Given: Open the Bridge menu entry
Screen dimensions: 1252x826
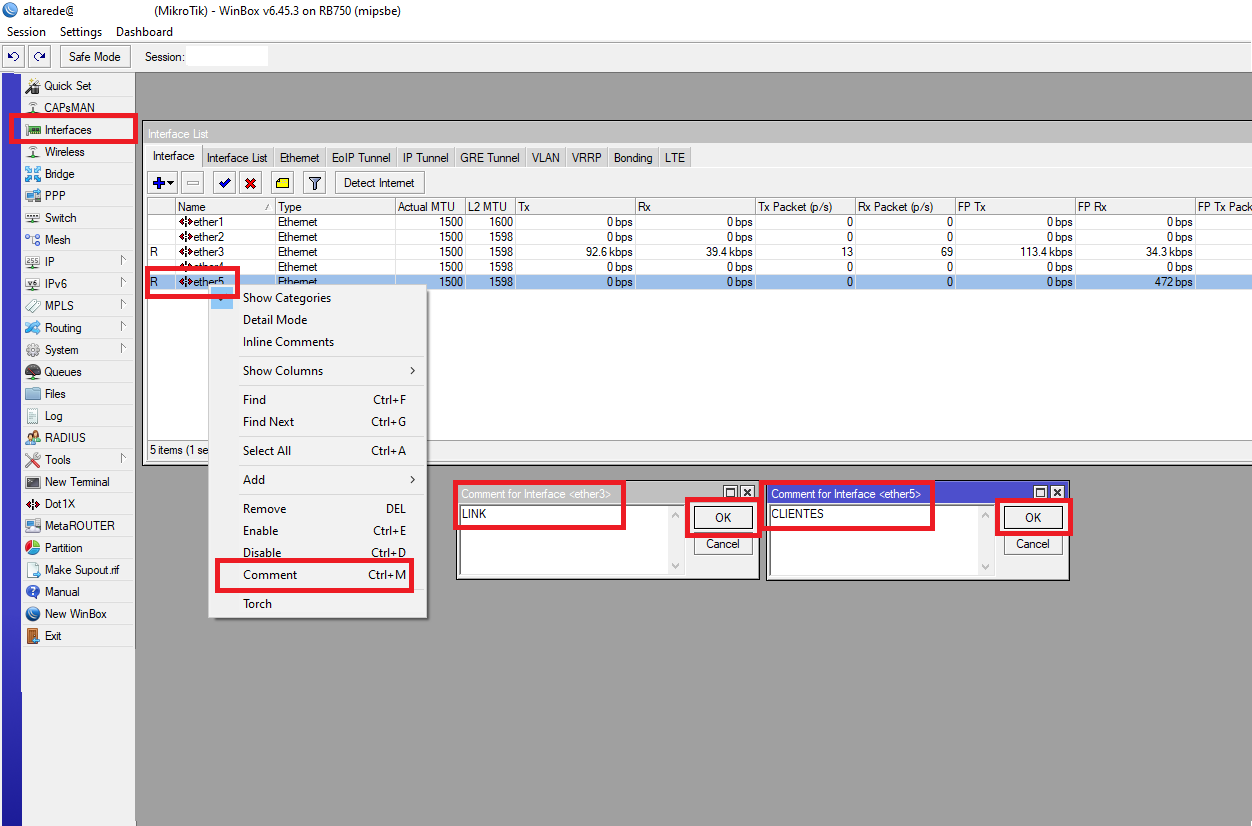Looking at the screenshot, I should pyautogui.click(x=78, y=174).
